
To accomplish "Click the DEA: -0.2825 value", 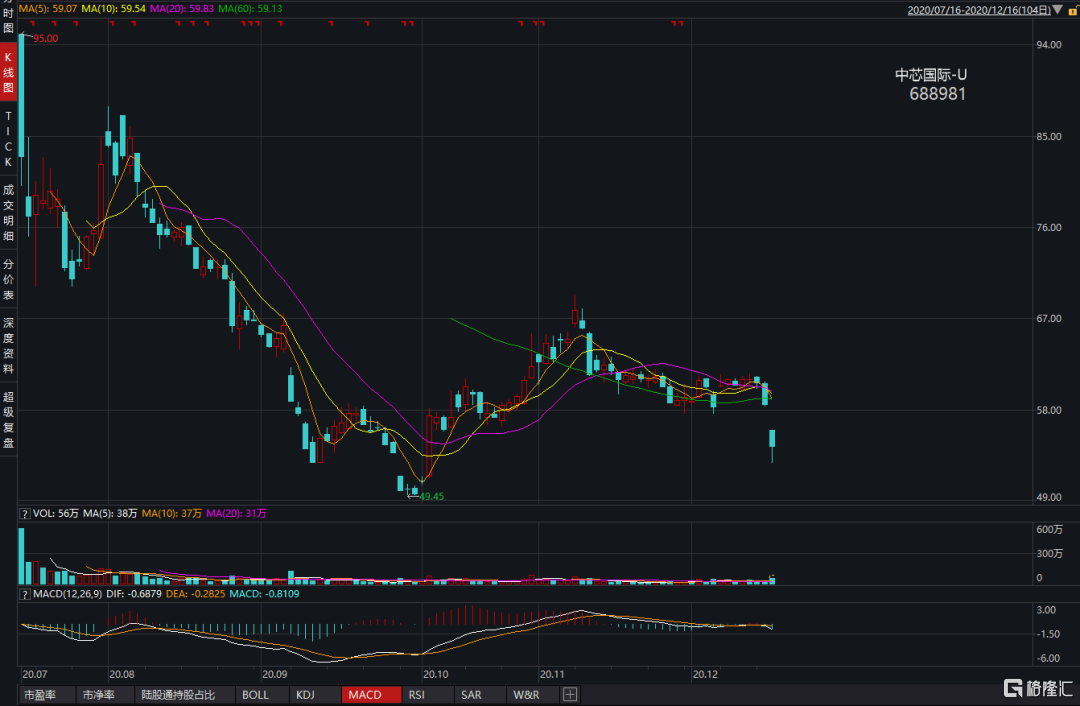I will [x=196, y=594].
